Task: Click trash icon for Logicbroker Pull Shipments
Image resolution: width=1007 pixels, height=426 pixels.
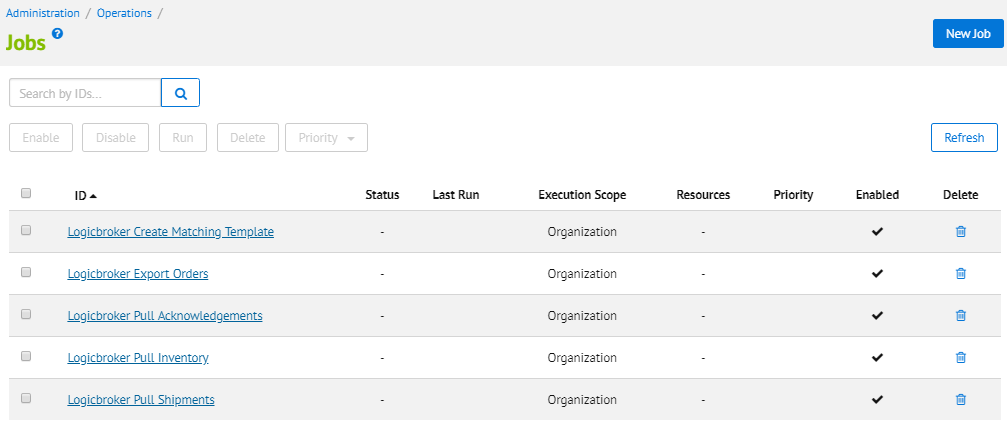Action: coord(960,400)
